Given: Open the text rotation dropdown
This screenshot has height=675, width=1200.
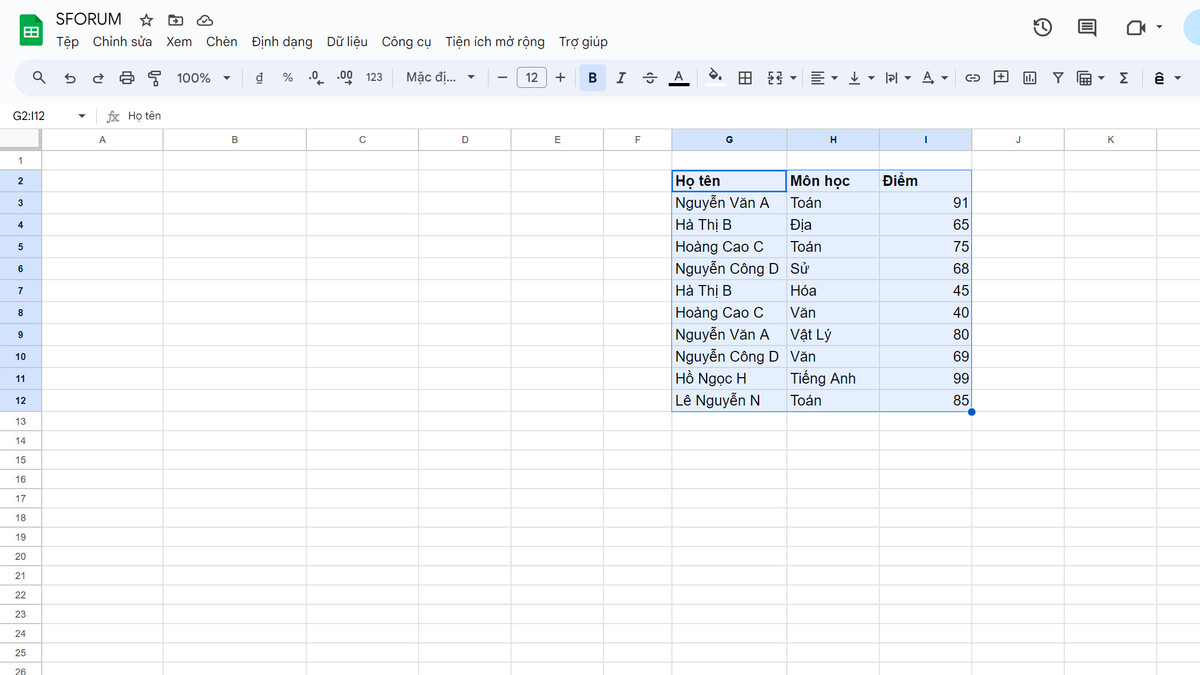Looking at the screenshot, I should pos(935,78).
